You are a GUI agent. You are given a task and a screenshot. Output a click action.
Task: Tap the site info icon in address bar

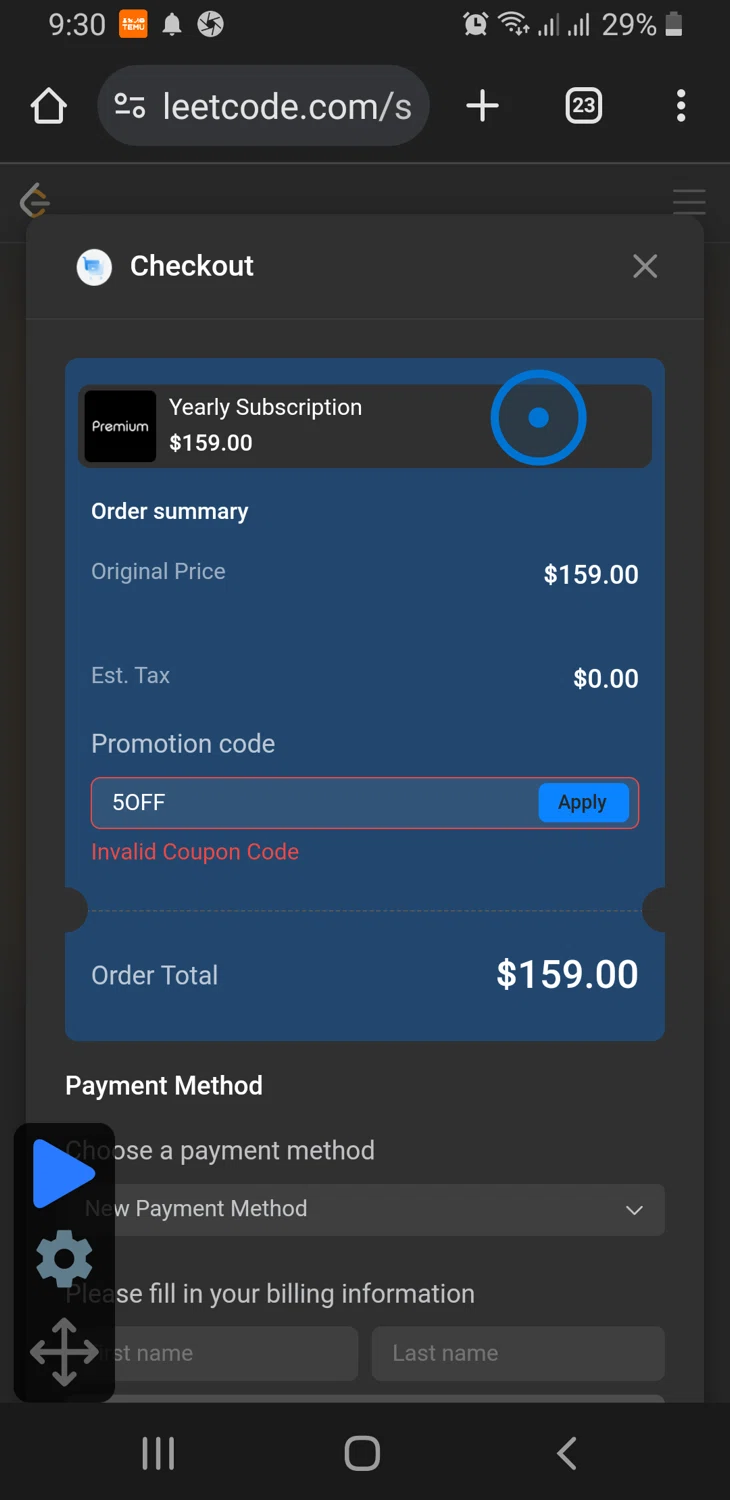[130, 106]
